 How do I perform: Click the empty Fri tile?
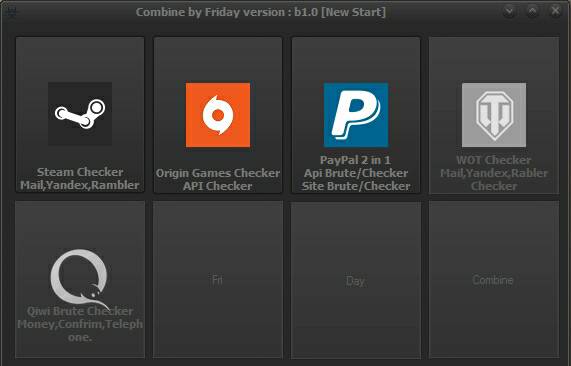pyautogui.click(x=218, y=280)
